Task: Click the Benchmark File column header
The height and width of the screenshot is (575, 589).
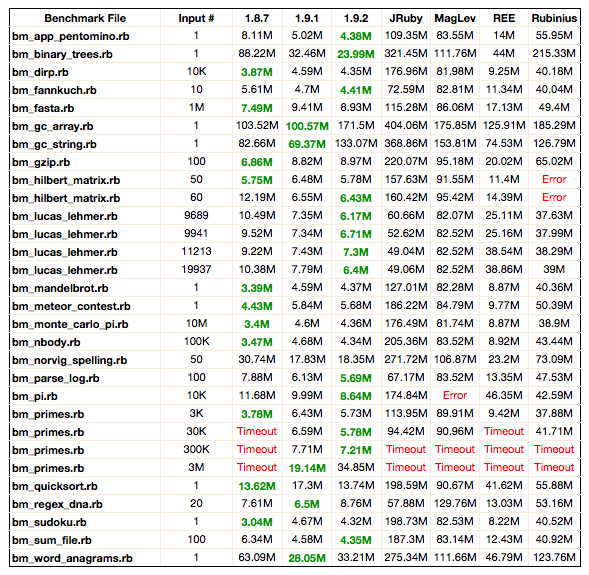Action: (85, 18)
